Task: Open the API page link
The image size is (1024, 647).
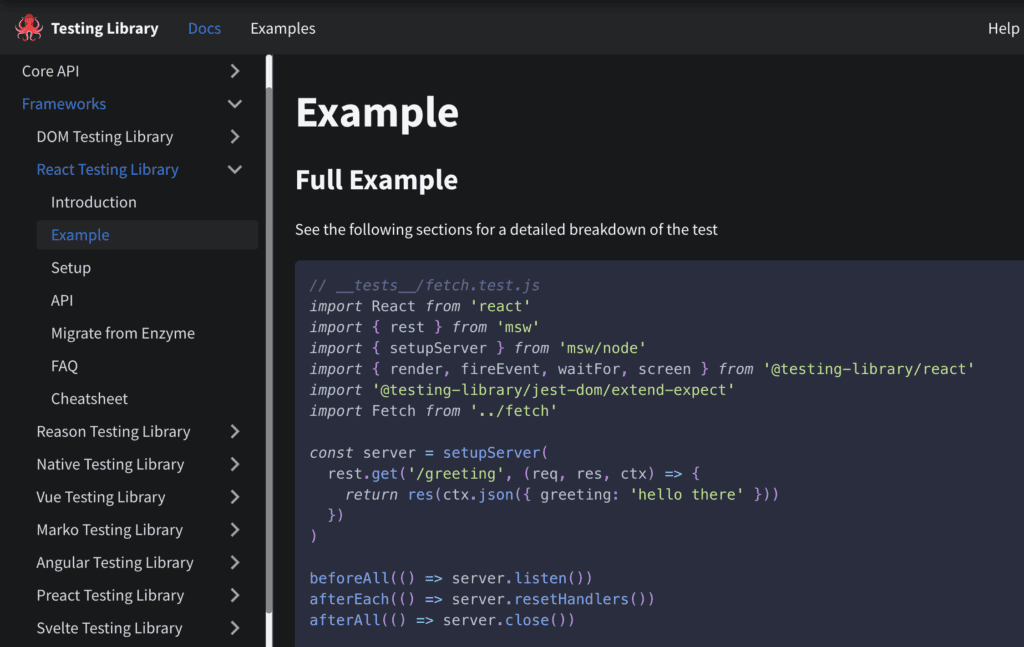Action: click(x=62, y=300)
